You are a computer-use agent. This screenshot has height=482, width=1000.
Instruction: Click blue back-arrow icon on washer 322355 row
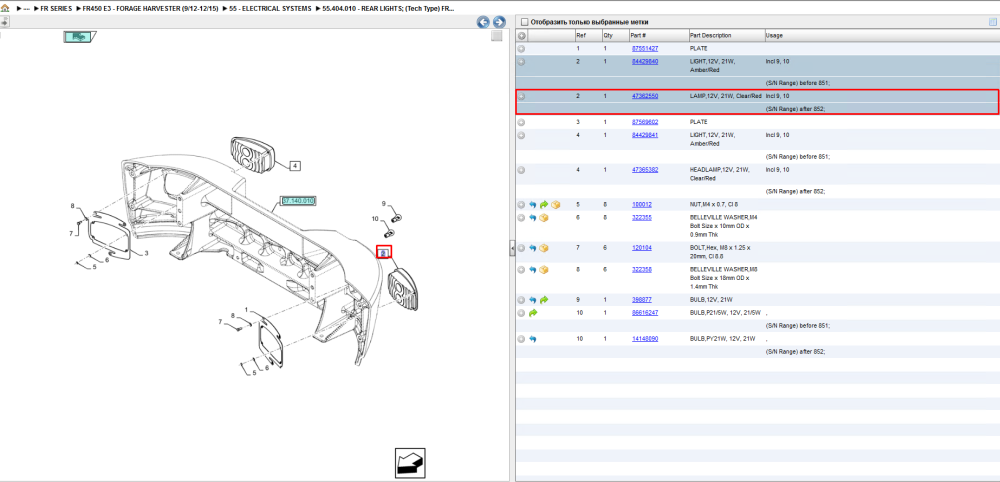533,218
